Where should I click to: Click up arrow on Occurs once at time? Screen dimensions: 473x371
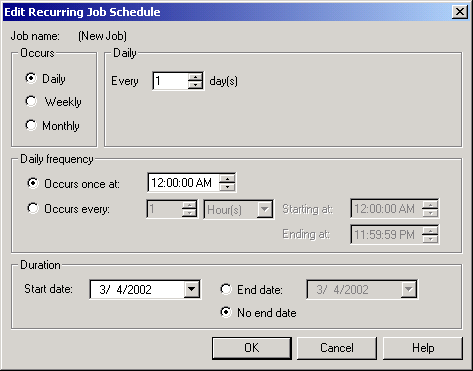[227, 179]
